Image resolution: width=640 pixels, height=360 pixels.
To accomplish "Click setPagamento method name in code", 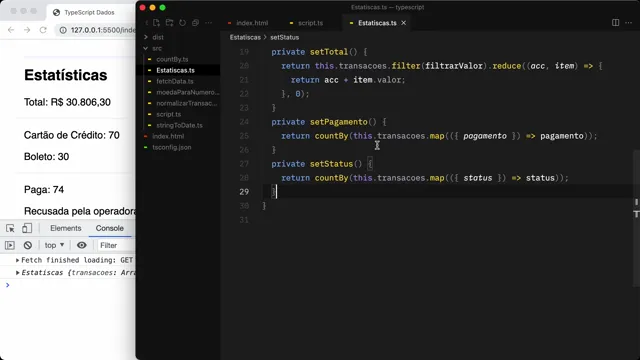I will pyautogui.click(x=338, y=122).
